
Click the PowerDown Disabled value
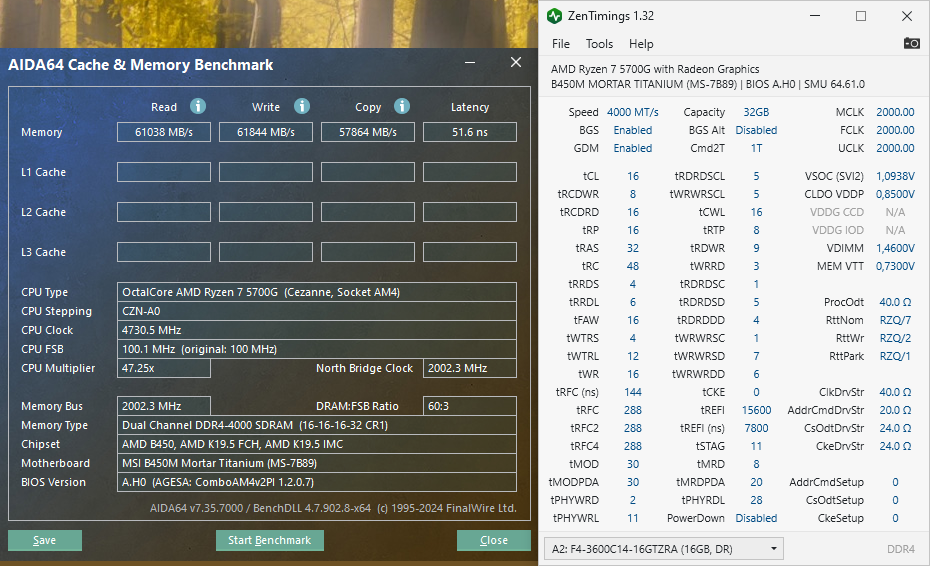point(756,518)
